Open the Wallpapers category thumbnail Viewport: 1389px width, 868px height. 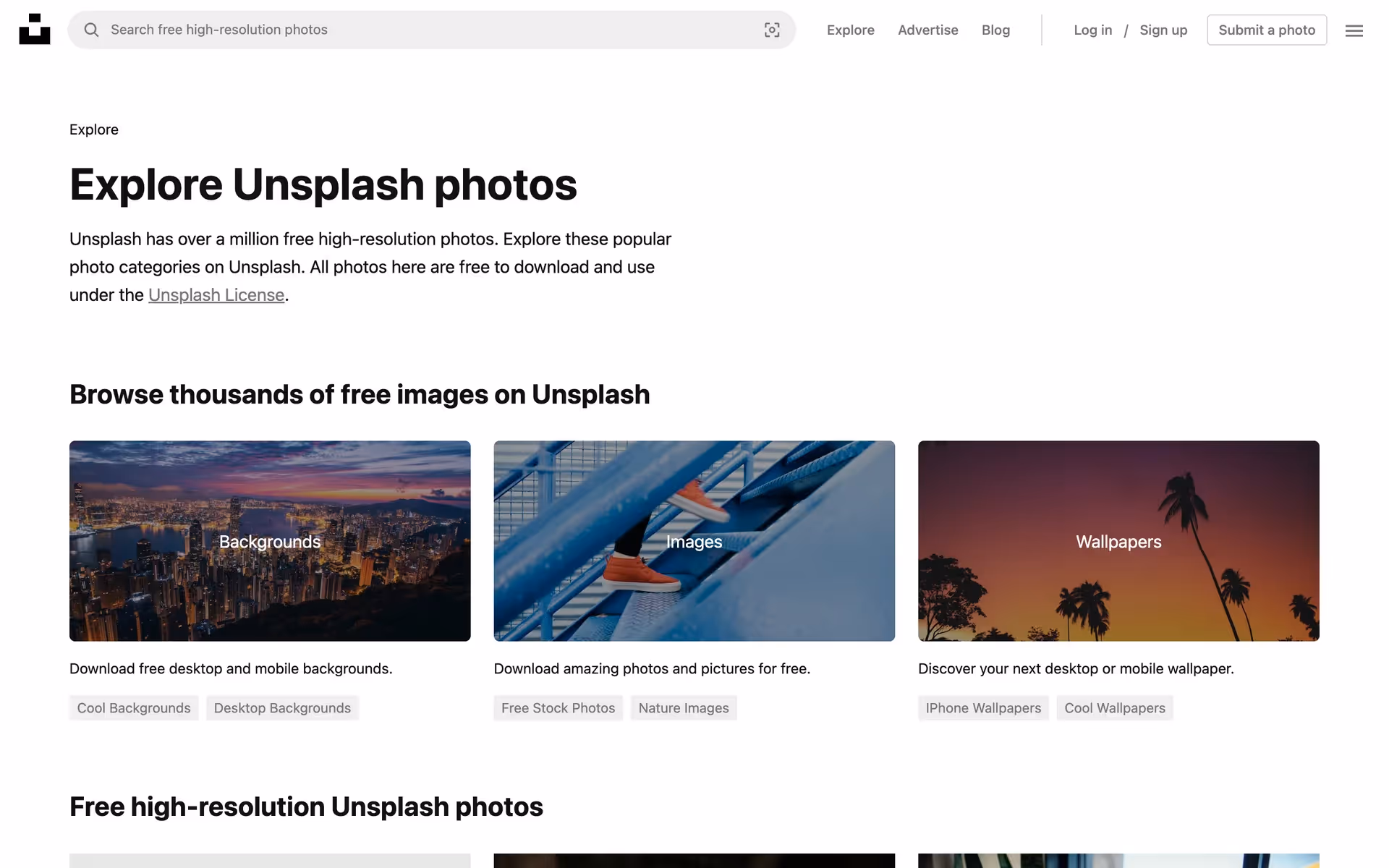(x=1118, y=540)
